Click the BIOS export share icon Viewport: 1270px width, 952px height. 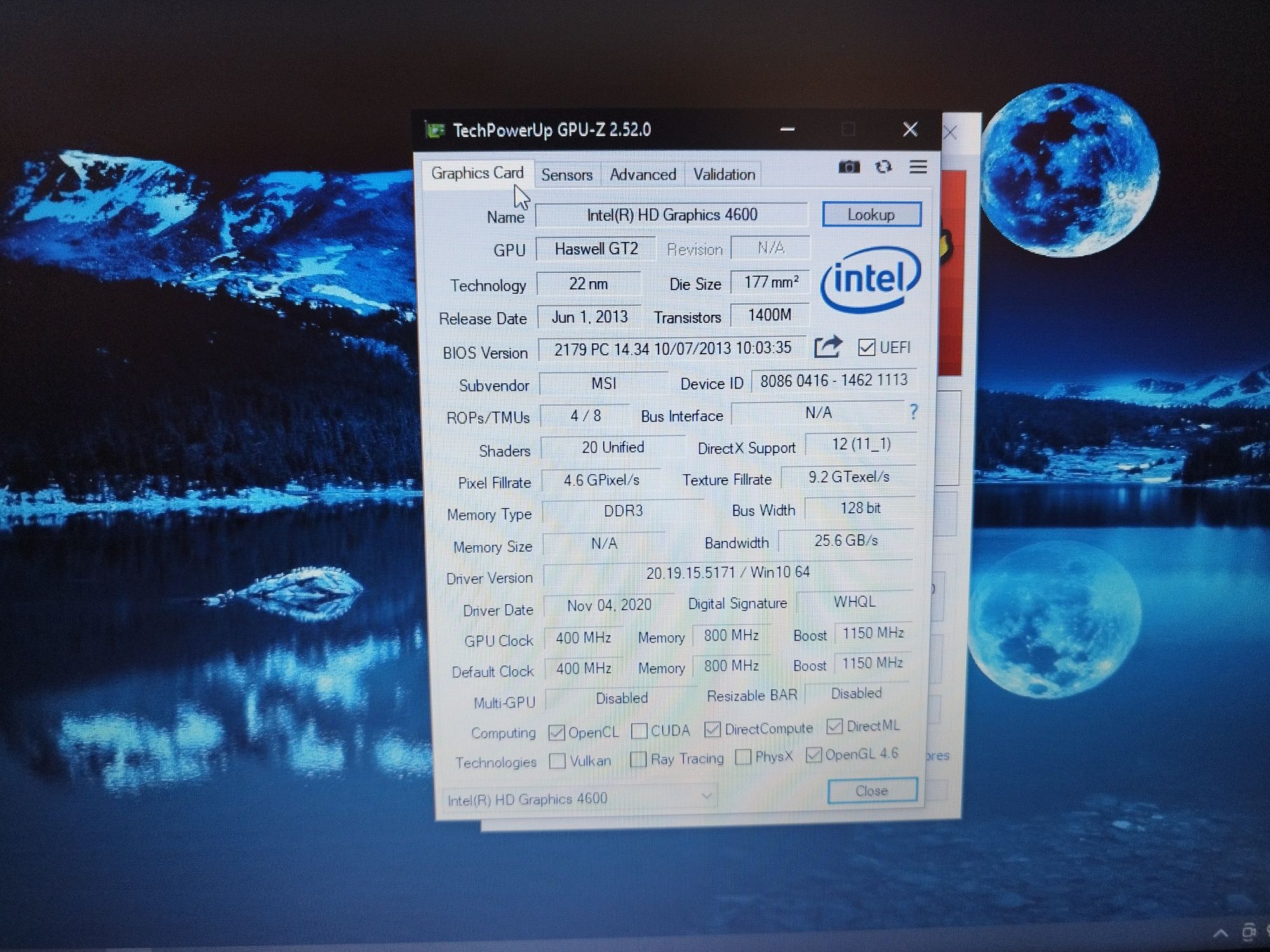(x=828, y=347)
